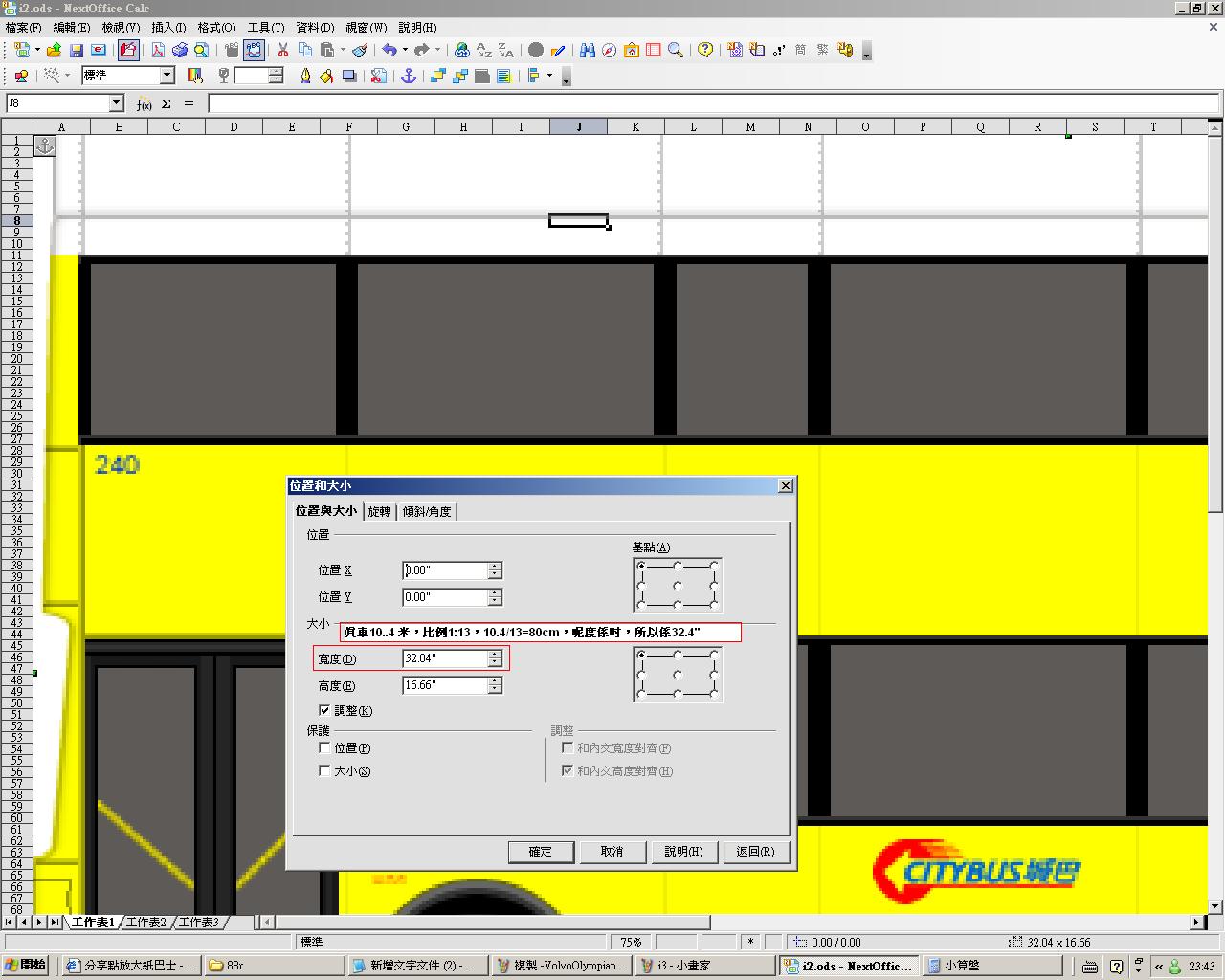Click the Color palette icon in picture toolbar
This screenshot has width=1225, height=980.
click(x=195, y=76)
